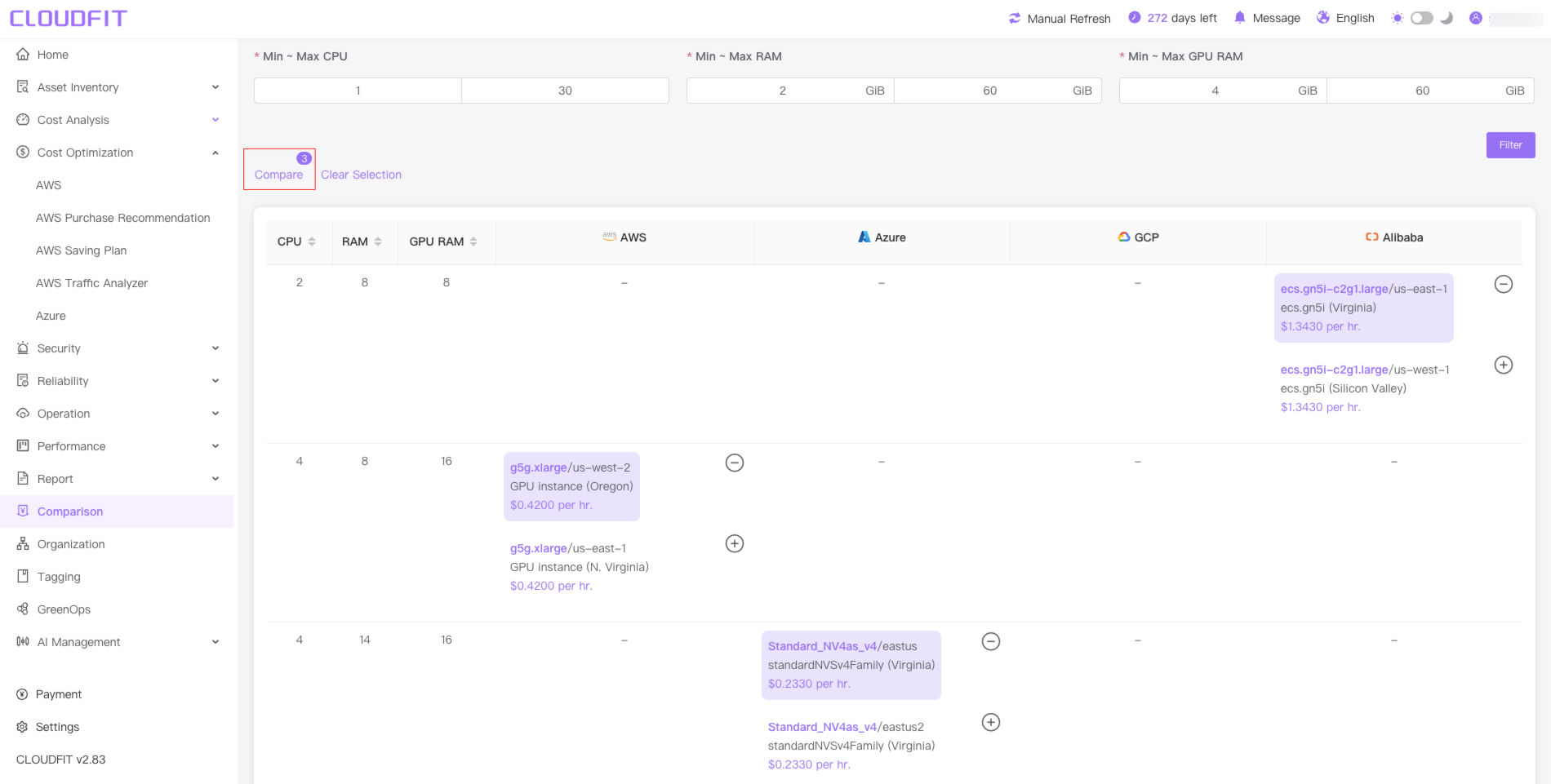Screen dimensions: 1551x784
Task: Select the g5g.xlarge us-west-2 card
Action: 571,486
